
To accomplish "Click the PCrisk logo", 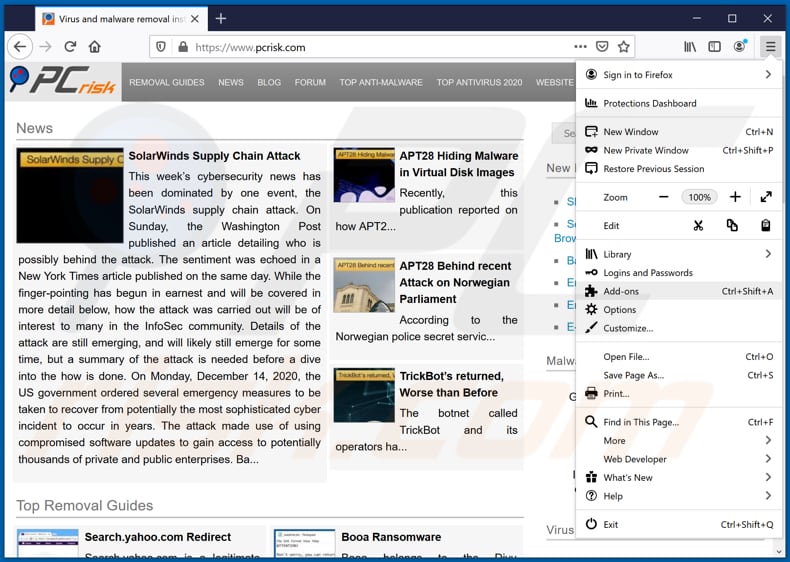I will 63,81.
